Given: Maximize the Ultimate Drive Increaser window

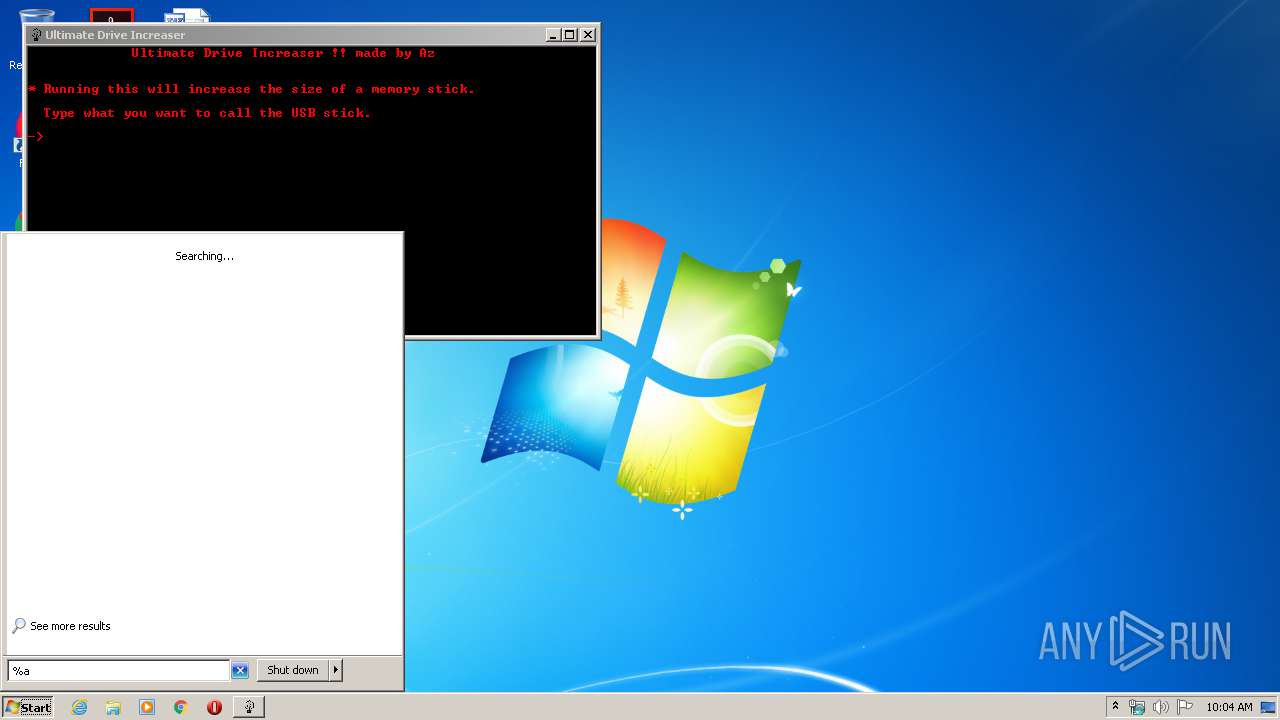Looking at the screenshot, I should pos(570,34).
